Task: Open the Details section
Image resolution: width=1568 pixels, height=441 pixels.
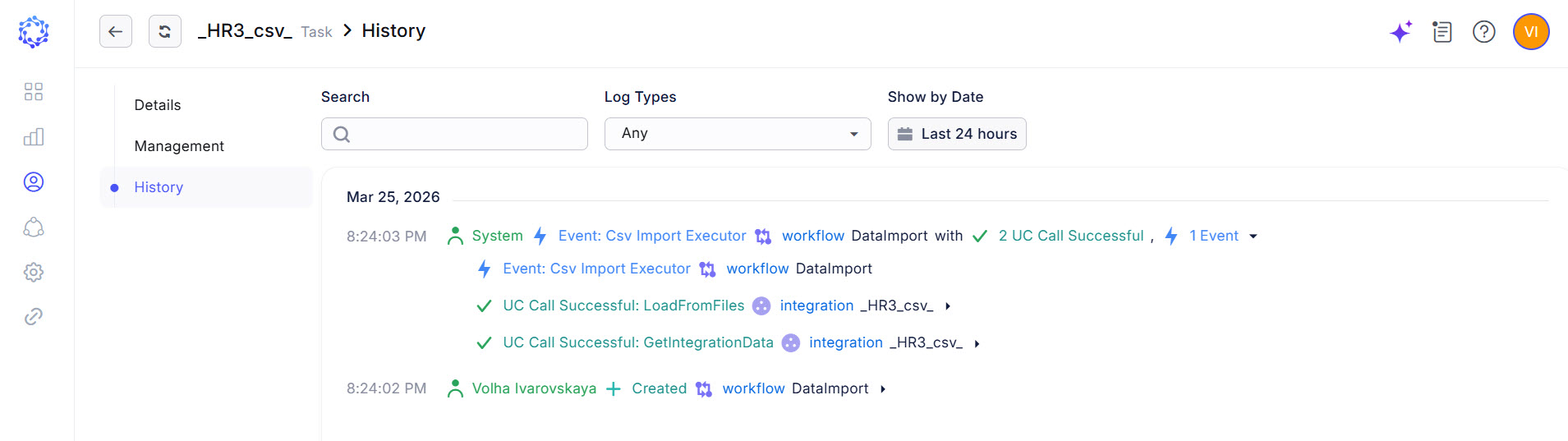Action: [158, 105]
